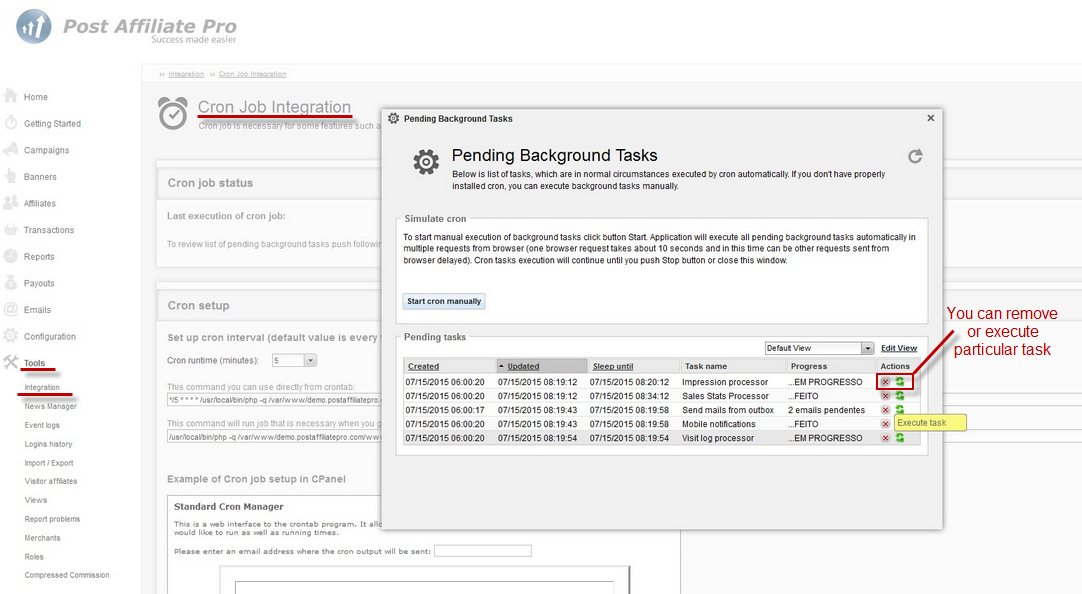This screenshot has width=1082, height=594.
Task: Remove the Send mails from outbox task
Action: point(885,410)
